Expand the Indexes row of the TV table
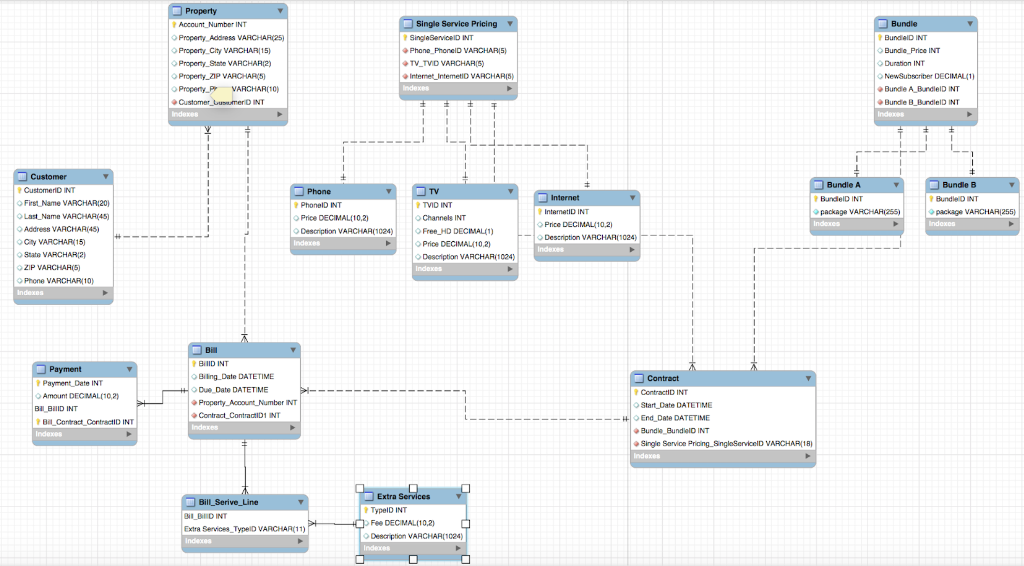 click(x=509, y=269)
